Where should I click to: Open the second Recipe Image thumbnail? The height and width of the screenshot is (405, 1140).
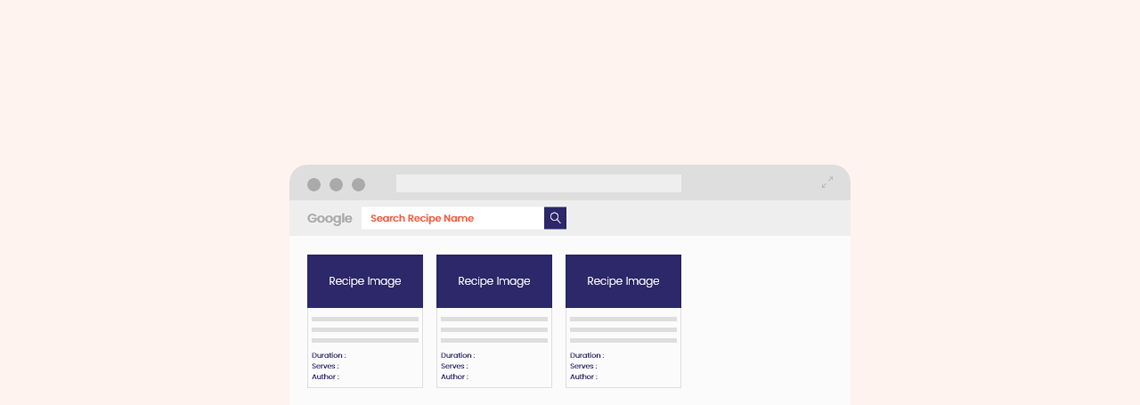coord(494,281)
